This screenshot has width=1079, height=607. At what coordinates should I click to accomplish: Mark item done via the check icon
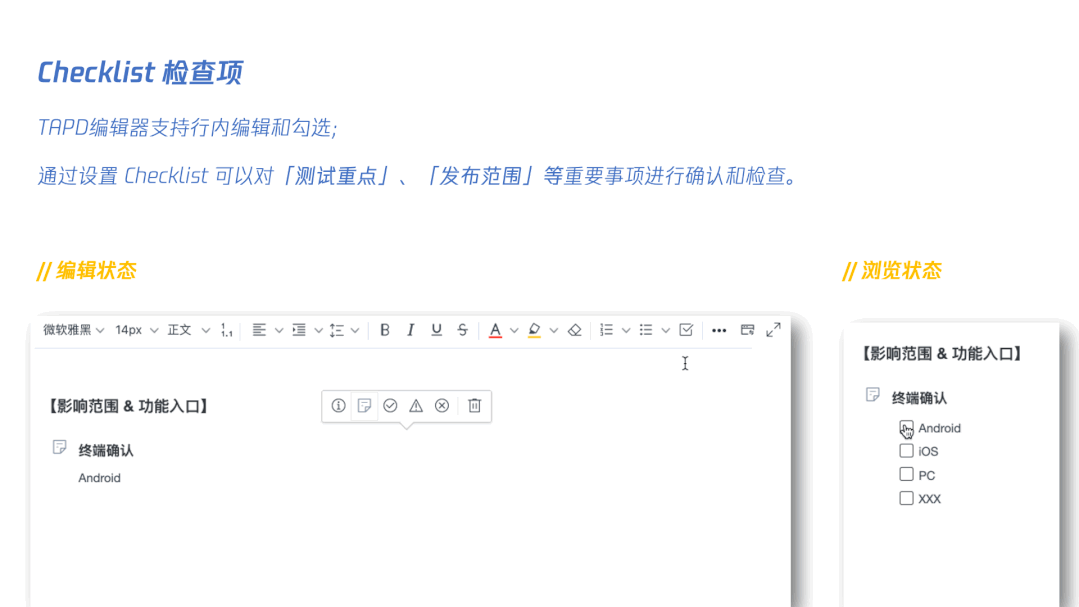click(x=390, y=406)
